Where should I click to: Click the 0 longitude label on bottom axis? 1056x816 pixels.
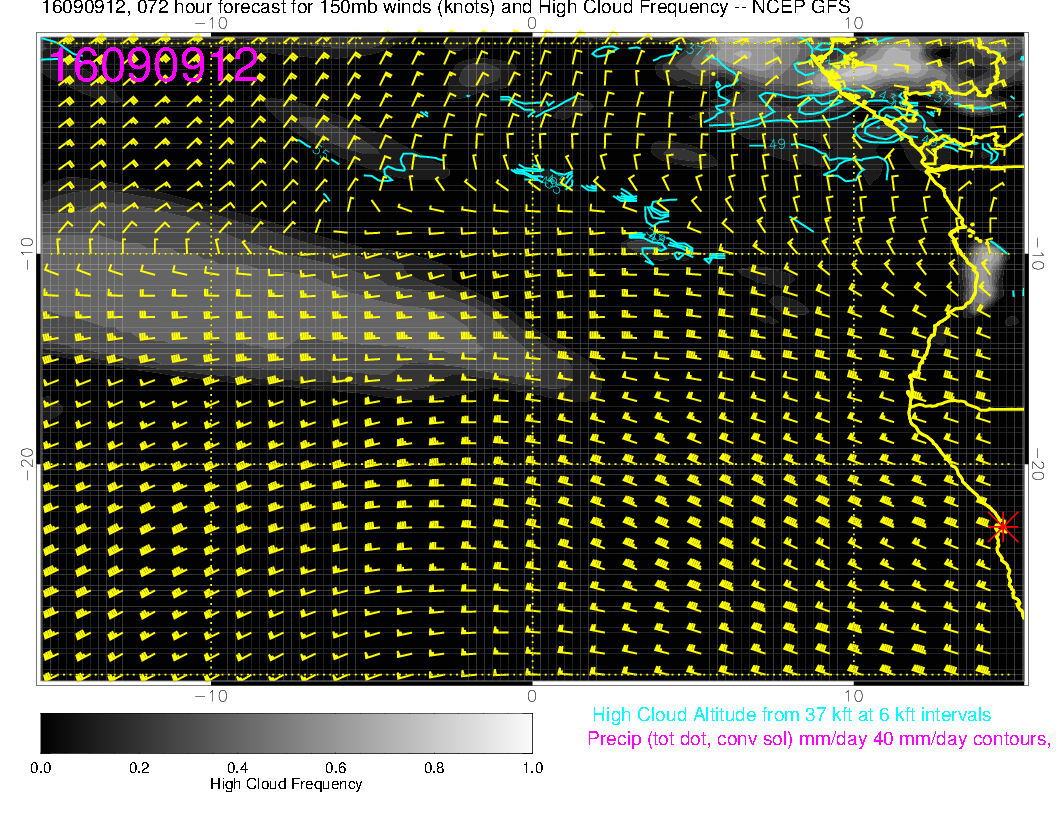[532, 694]
